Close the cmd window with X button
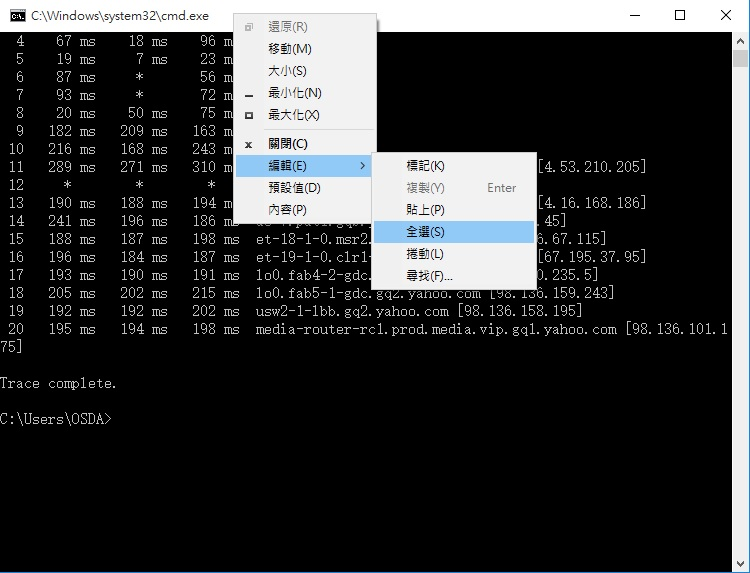 click(726, 16)
